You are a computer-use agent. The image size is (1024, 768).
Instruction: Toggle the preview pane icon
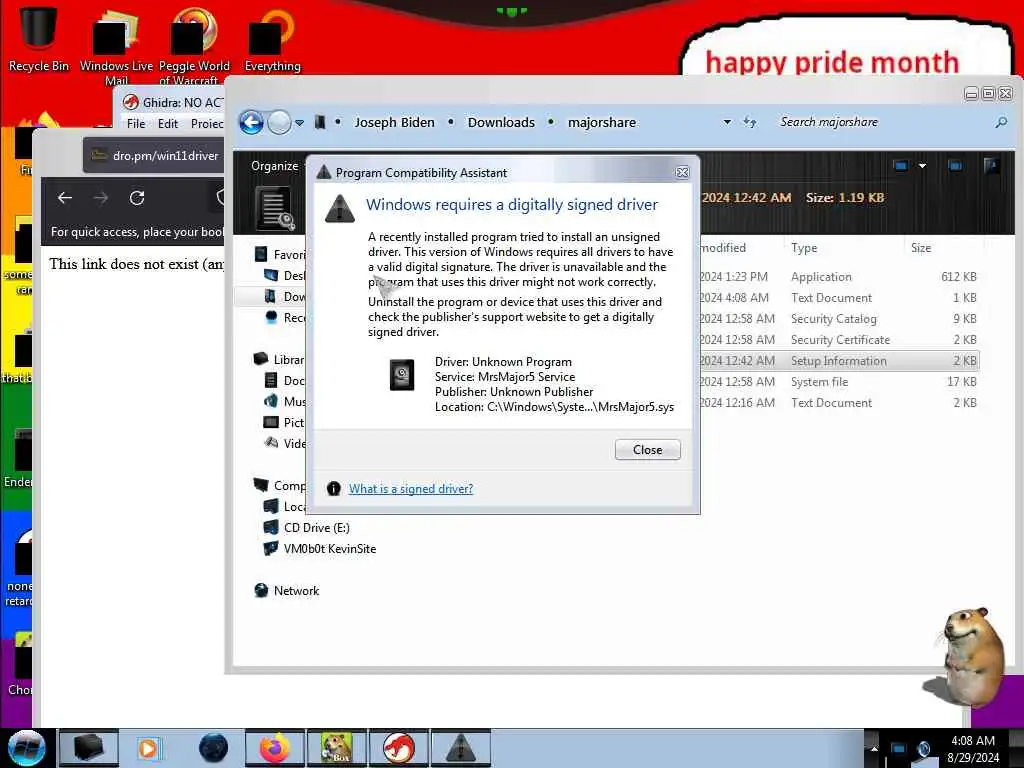pos(955,166)
